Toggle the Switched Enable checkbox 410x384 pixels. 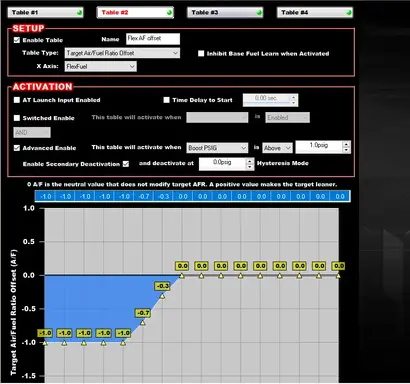[17, 118]
